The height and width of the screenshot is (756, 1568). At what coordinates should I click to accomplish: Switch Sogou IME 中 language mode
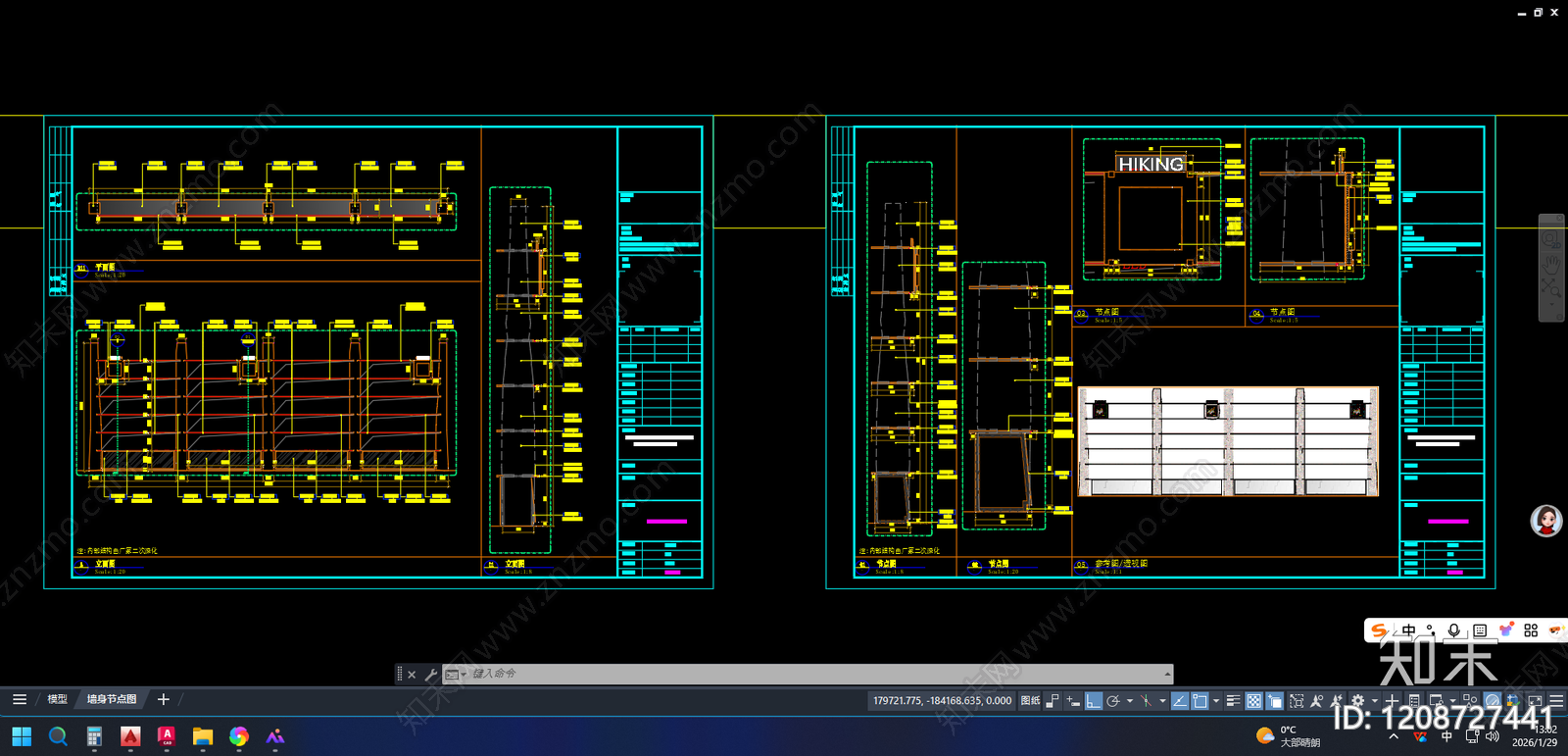point(1409,630)
